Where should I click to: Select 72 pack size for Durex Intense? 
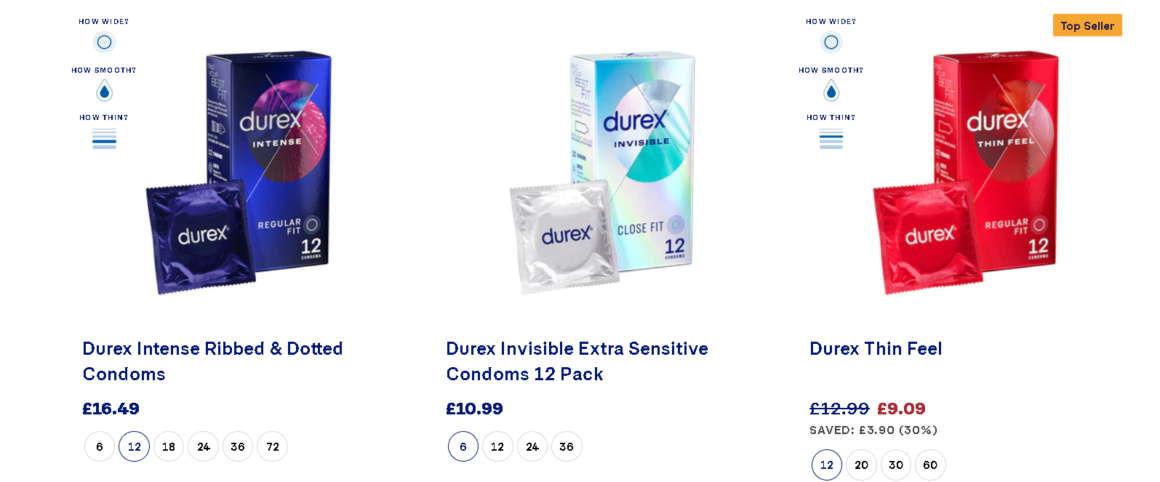272,447
